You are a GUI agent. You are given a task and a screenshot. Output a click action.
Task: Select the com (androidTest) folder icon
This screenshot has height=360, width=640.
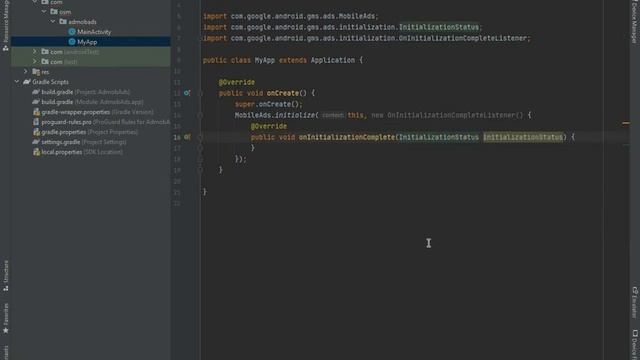45,52
